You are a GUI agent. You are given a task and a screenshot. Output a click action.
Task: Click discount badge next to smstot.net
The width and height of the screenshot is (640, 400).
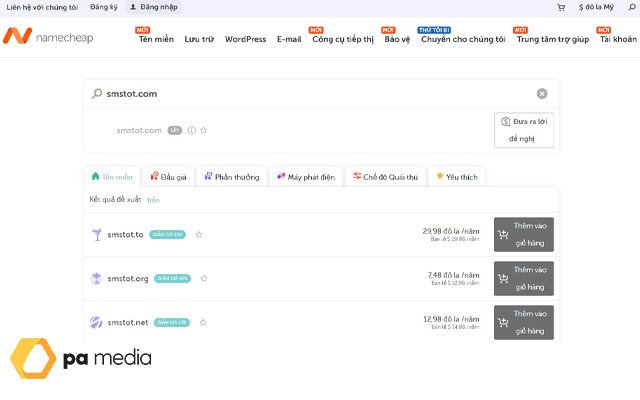pyautogui.click(x=172, y=322)
